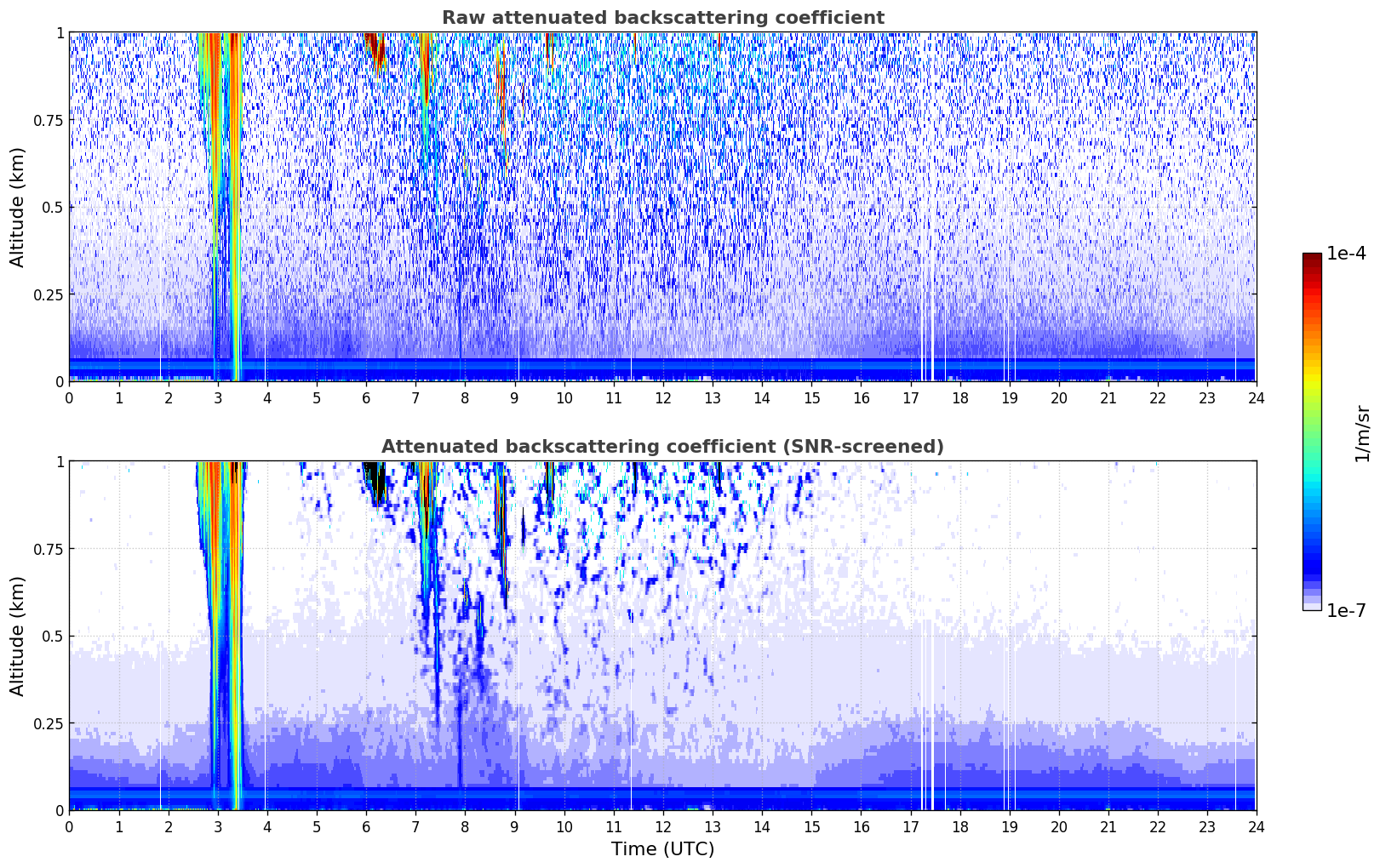Select the '1/m/sr' colorbar unit label
Image resolution: width=1380 pixels, height=868 pixels.
[x=1362, y=432]
